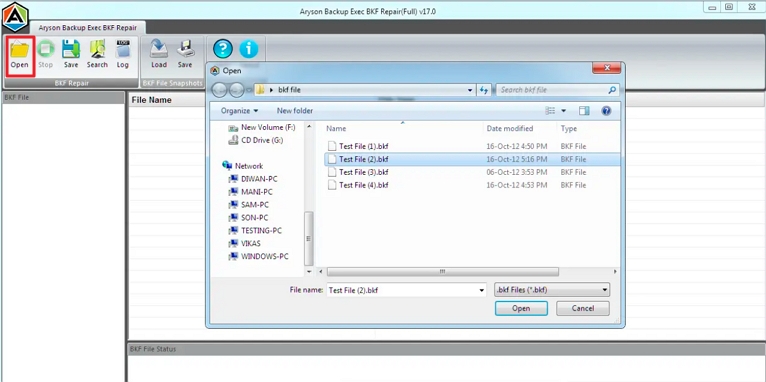The height and width of the screenshot is (382, 766).
Task: Select Test File (1).bkf
Action: pyautogui.click(x=359, y=146)
